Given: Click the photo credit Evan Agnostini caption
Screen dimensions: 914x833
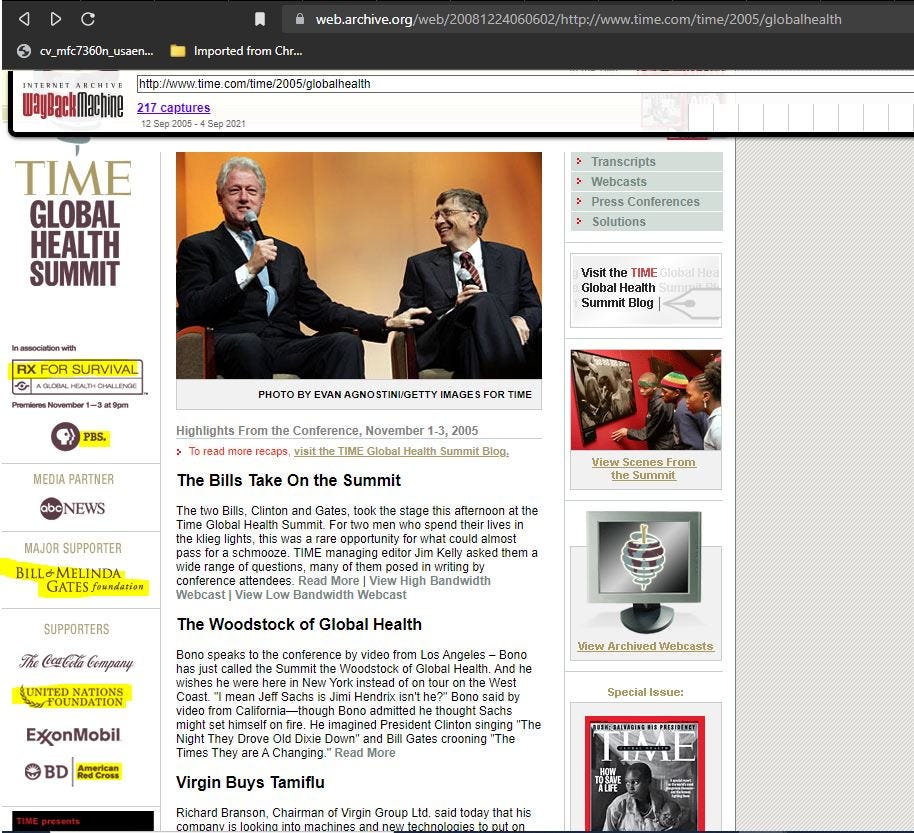Looking at the screenshot, I should click(395, 395).
